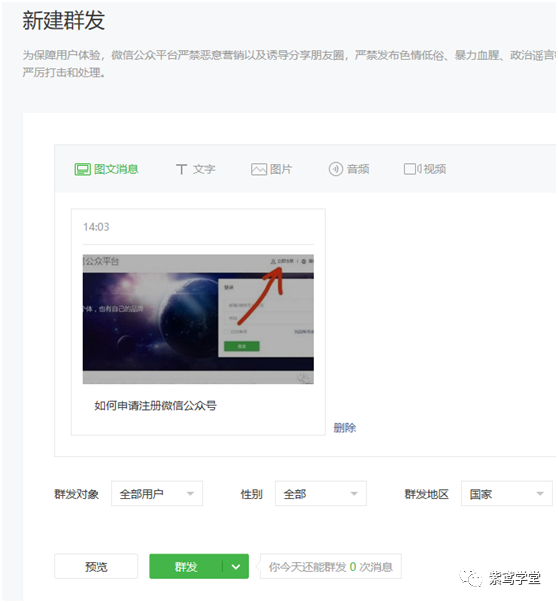Viewport: 558px width, 603px height.
Task: Click article title 如何申请注册微信公众号
Action: [156, 405]
